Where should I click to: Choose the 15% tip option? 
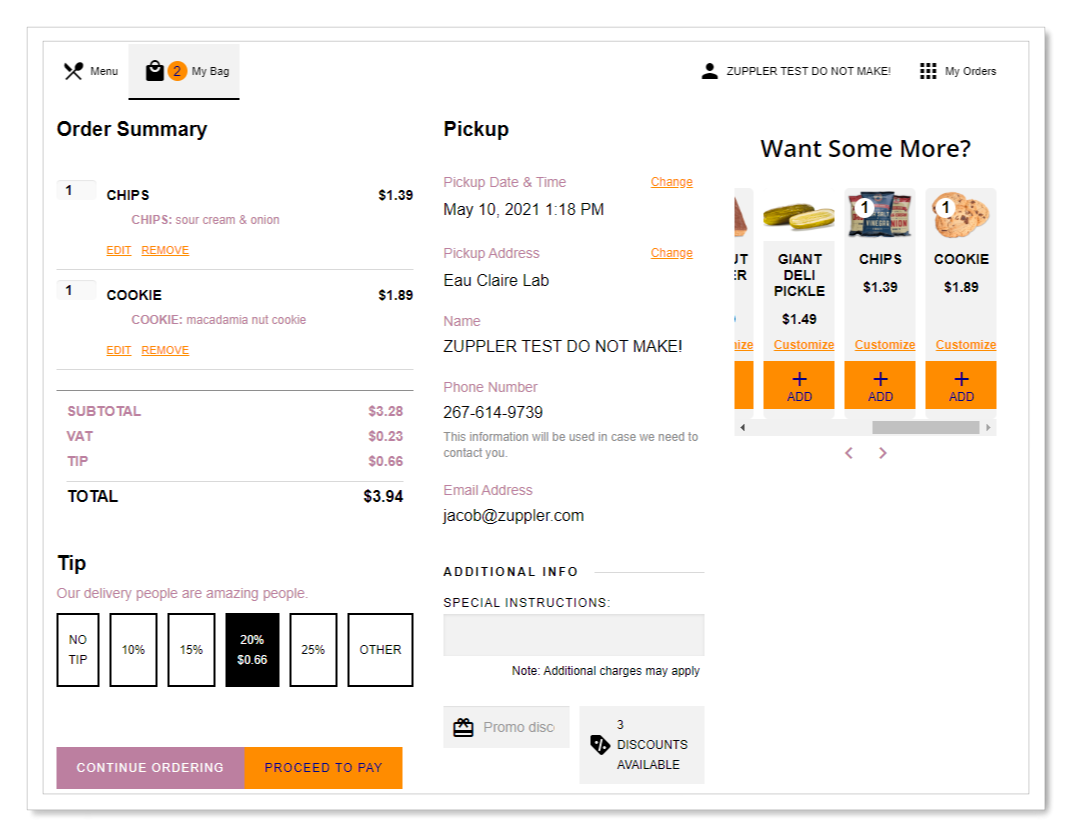[191, 650]
